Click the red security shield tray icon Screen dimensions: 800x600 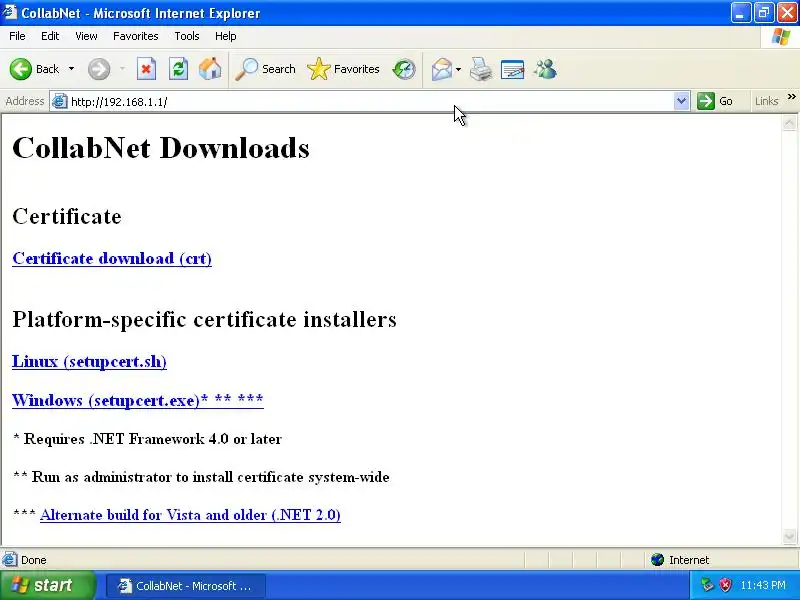725,585
